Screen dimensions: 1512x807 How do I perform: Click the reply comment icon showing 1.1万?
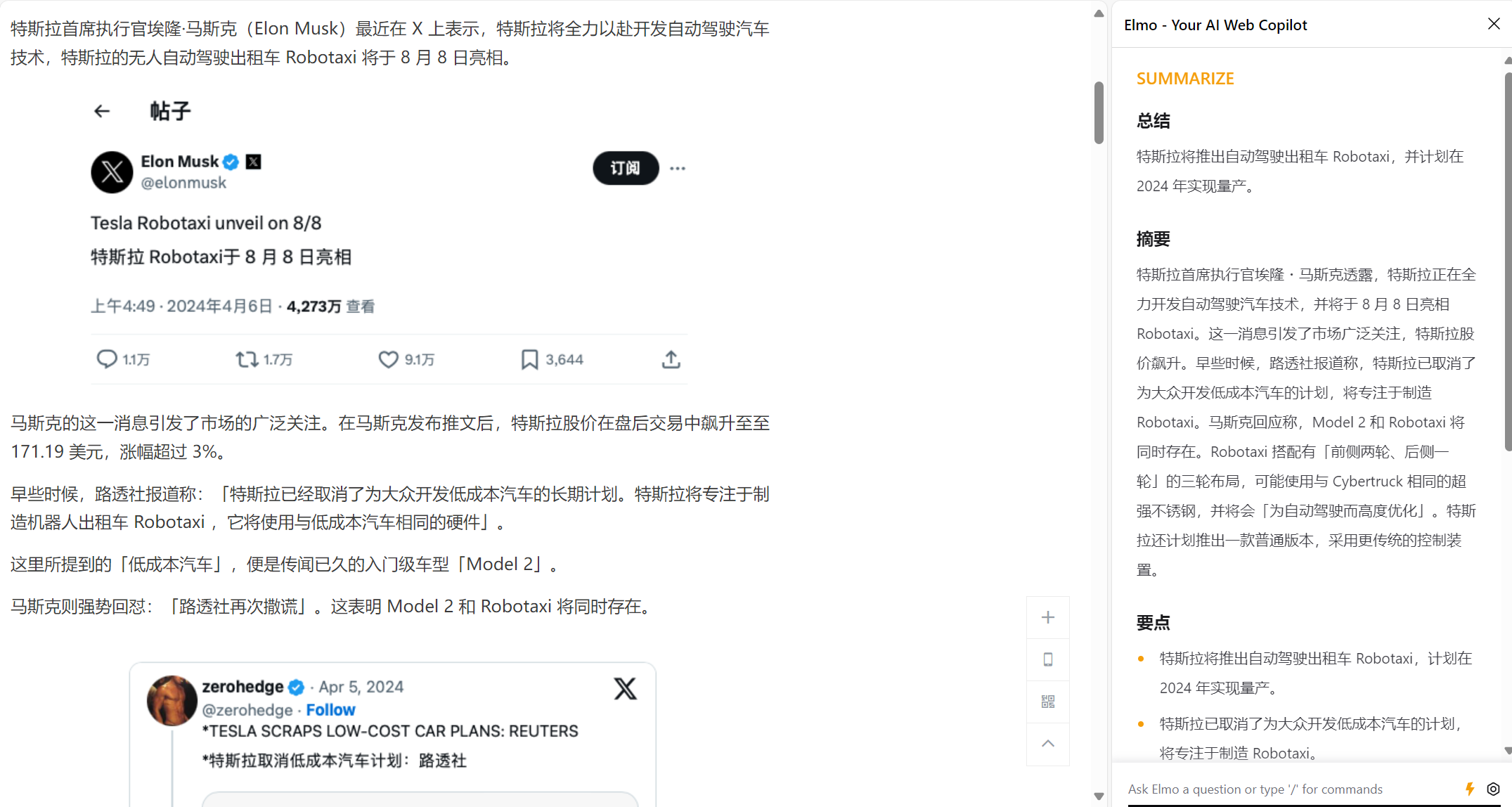click(x=107, y=359)
